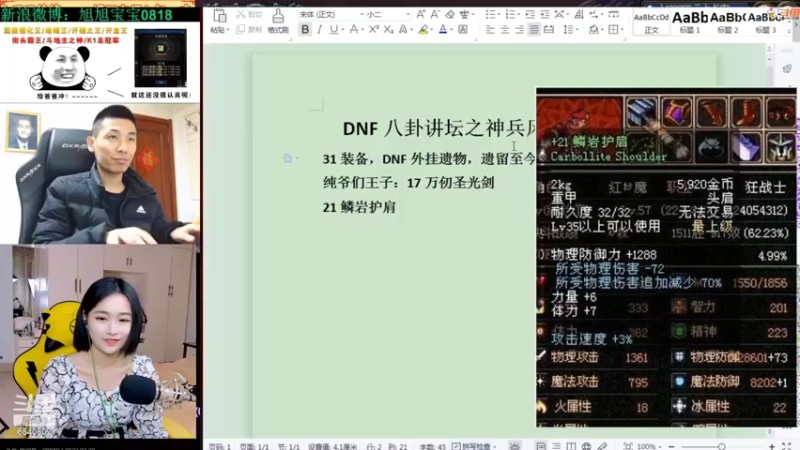
Task: Click the Eye protection mode icon
Action: click(x=514, y=446)
